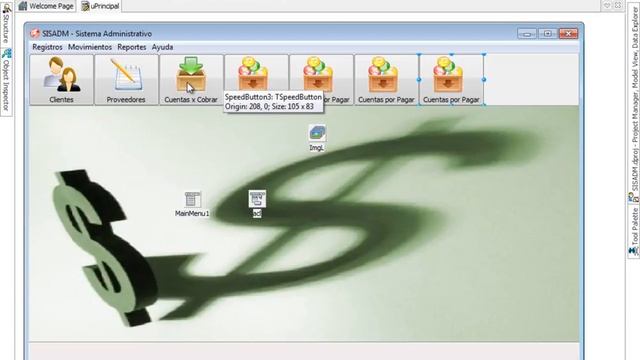Switch to the Welcome Page tab
This screenshot has width=640, height=360.
pos(46,6)
